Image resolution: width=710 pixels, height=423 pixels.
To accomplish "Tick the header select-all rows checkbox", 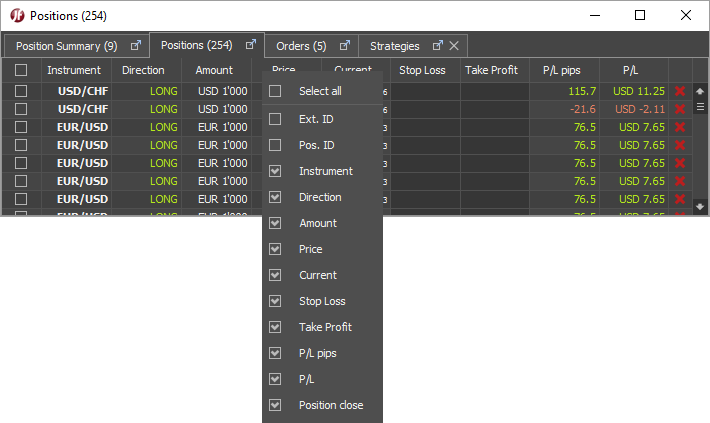I will point(21,70).
